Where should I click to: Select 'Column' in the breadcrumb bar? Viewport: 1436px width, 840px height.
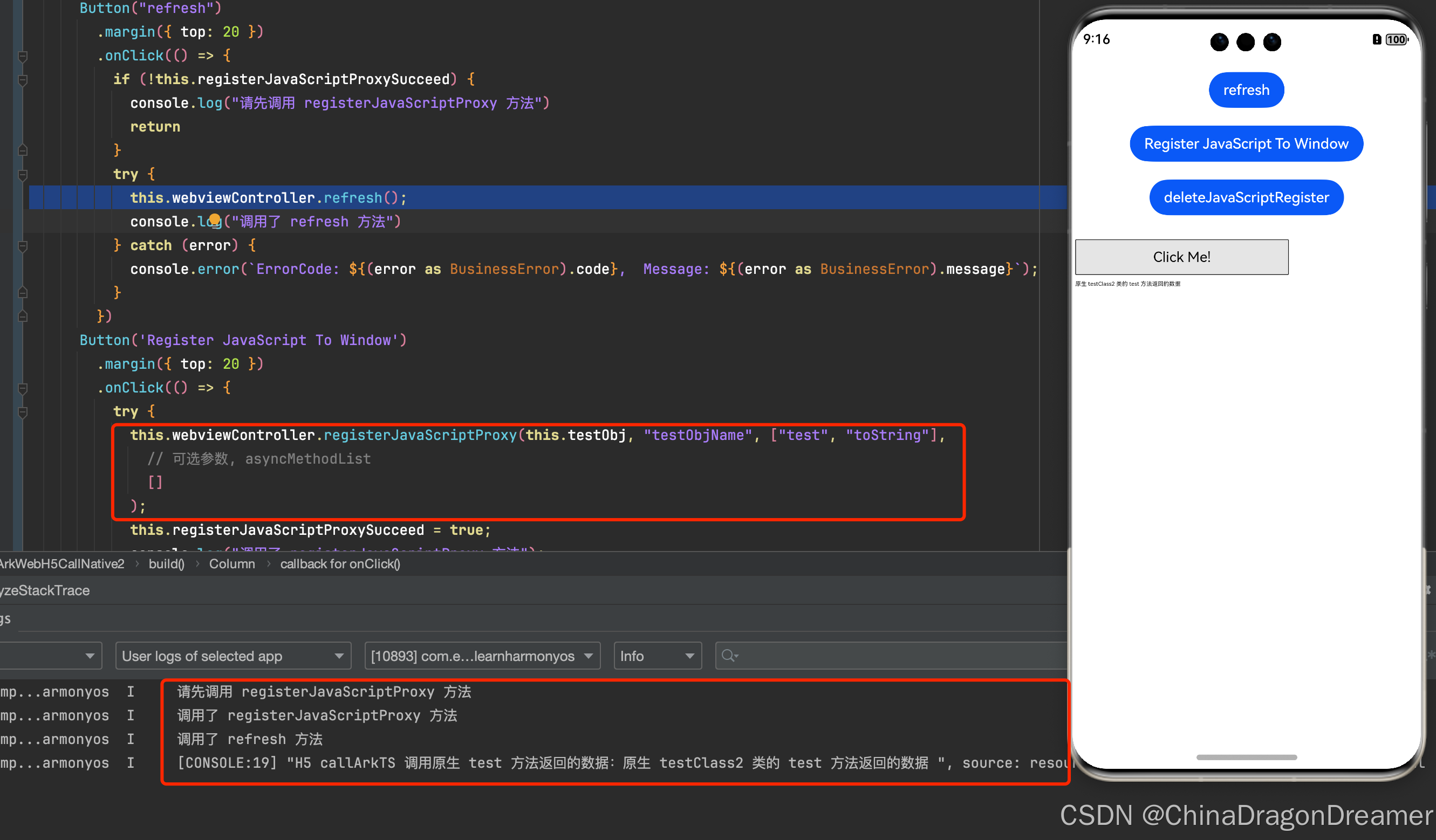232,564
